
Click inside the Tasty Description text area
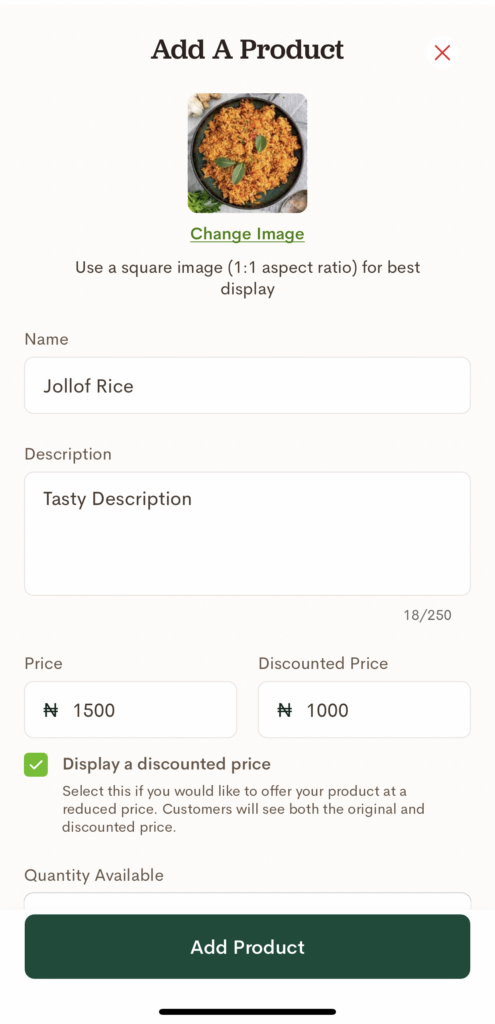(x=248, y=534)
